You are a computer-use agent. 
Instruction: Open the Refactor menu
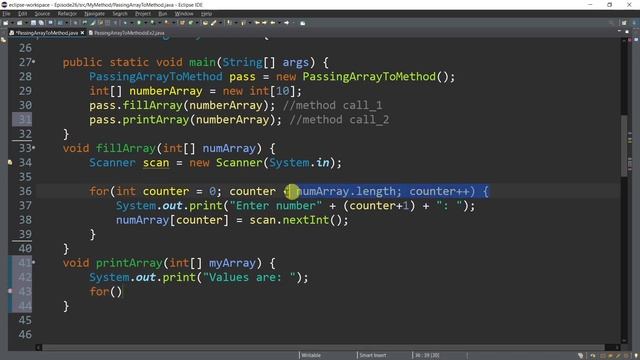pyautogui.click(x=67, y=14)
